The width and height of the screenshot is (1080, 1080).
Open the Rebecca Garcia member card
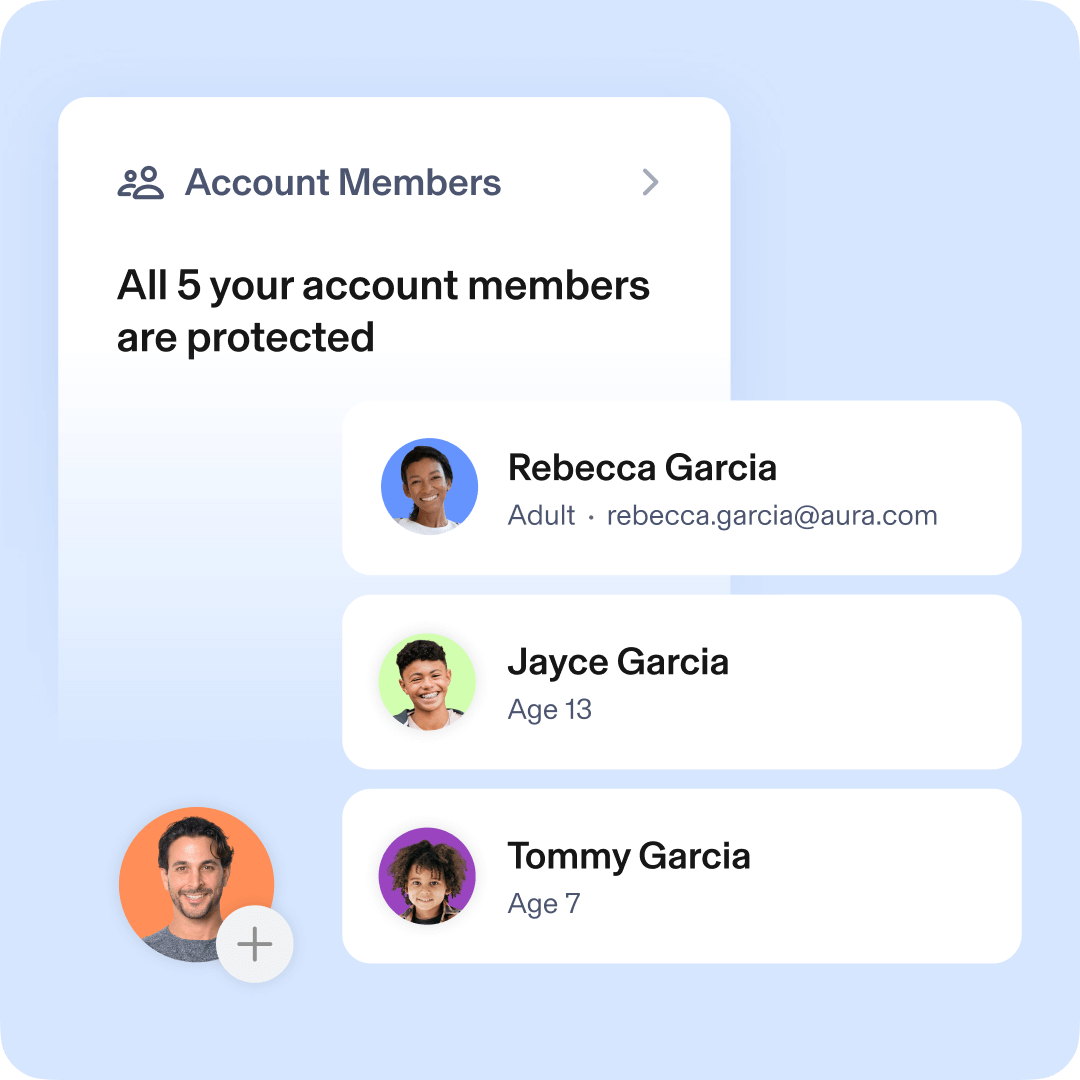pos(681,488)
